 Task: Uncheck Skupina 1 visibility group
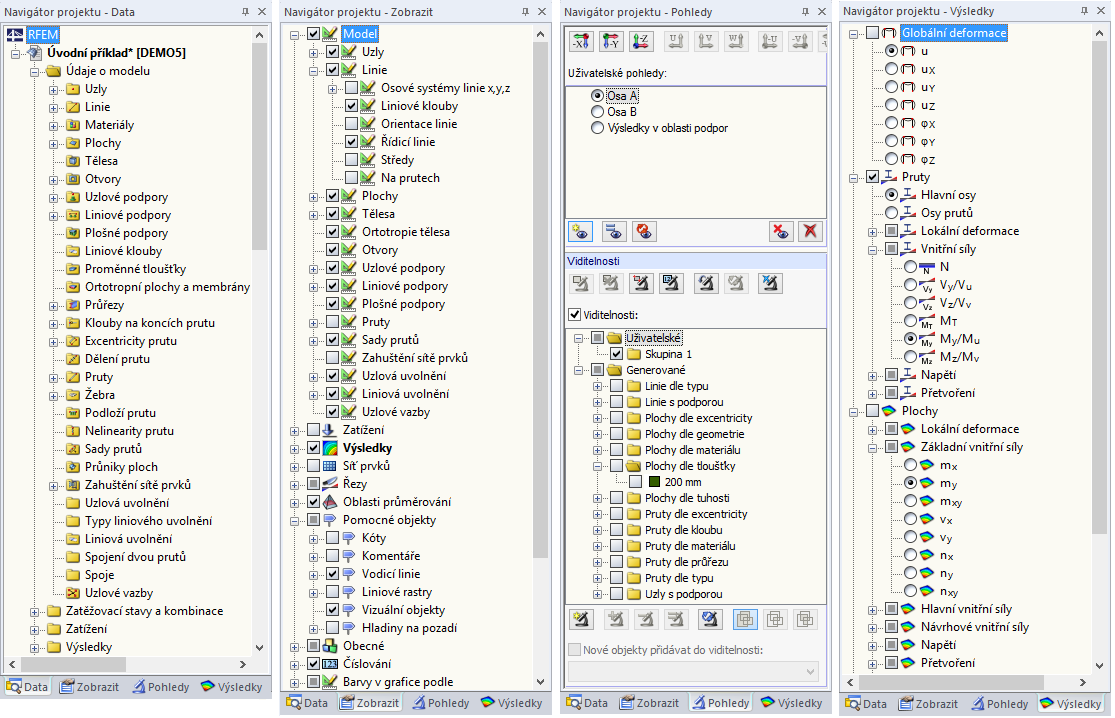617,353
